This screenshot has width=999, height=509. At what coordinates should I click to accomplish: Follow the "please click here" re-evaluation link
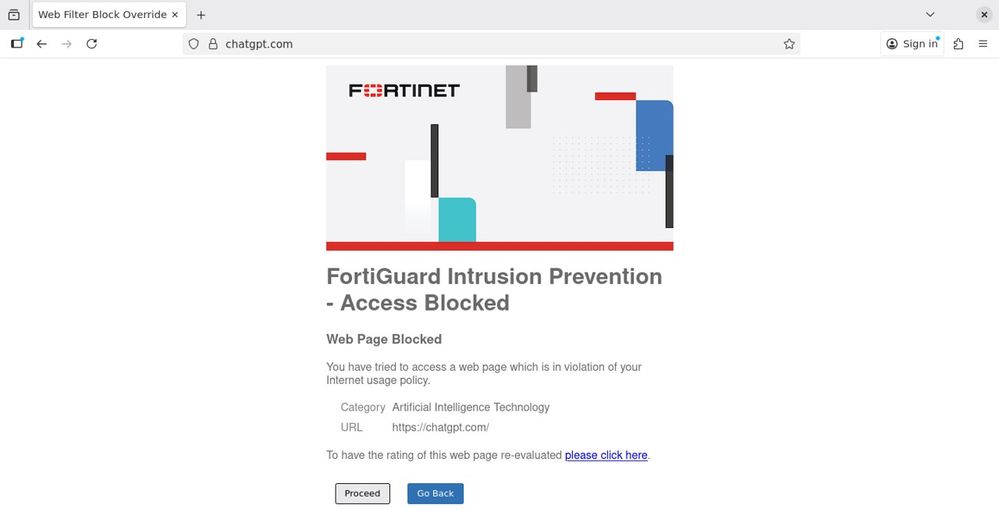point(606,455)
